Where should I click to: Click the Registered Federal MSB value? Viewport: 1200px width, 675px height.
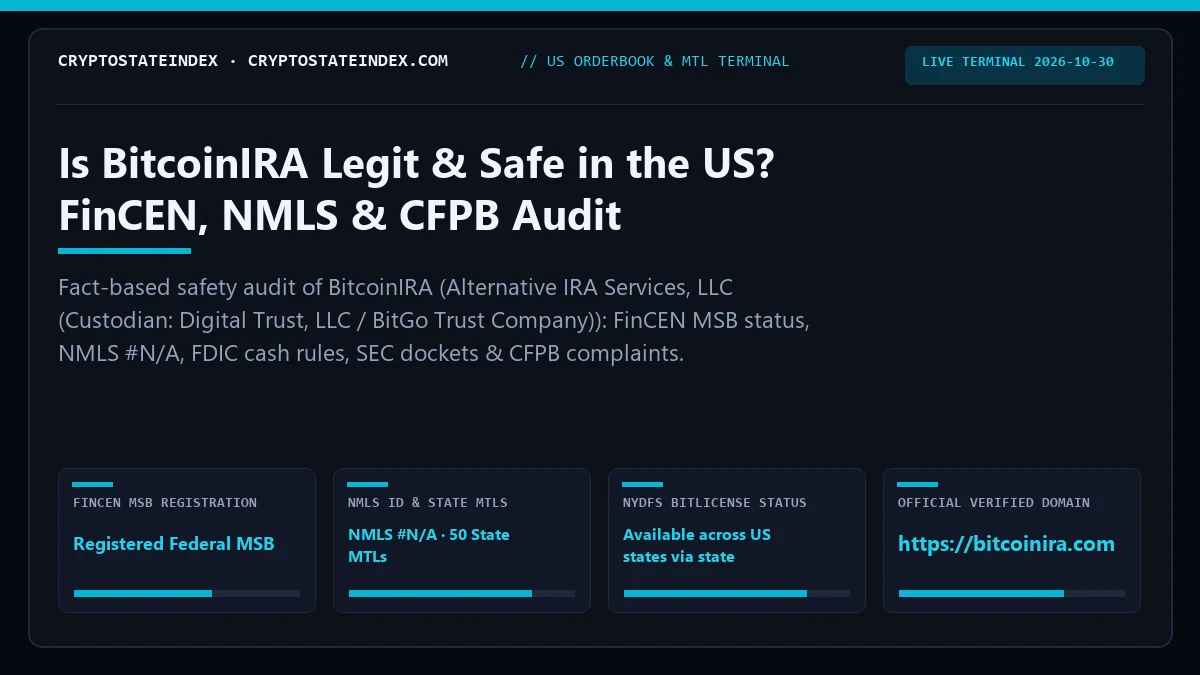[174, 544]
